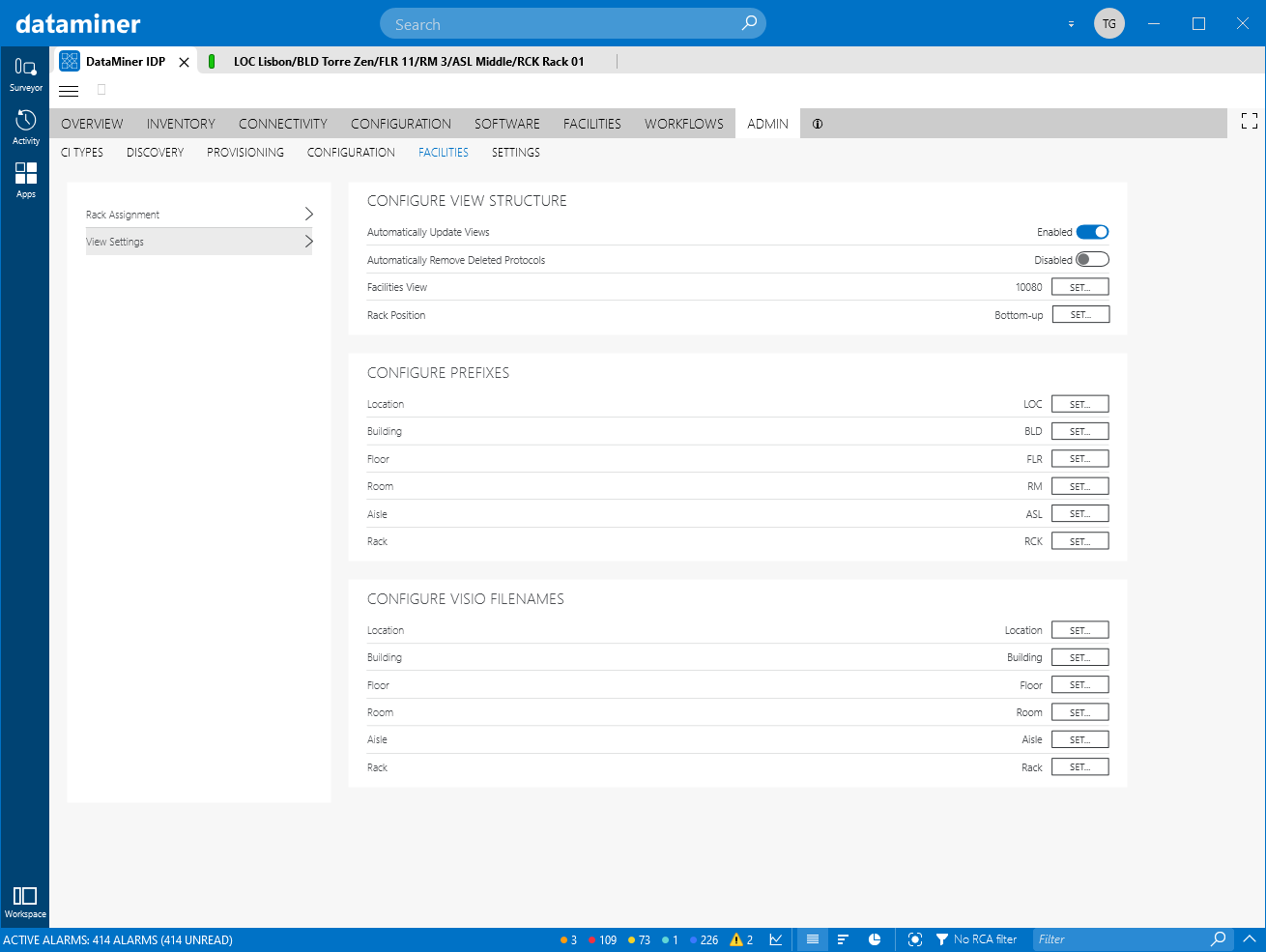Switch to the LOC Lisbon Rack 01 tab

408,62
